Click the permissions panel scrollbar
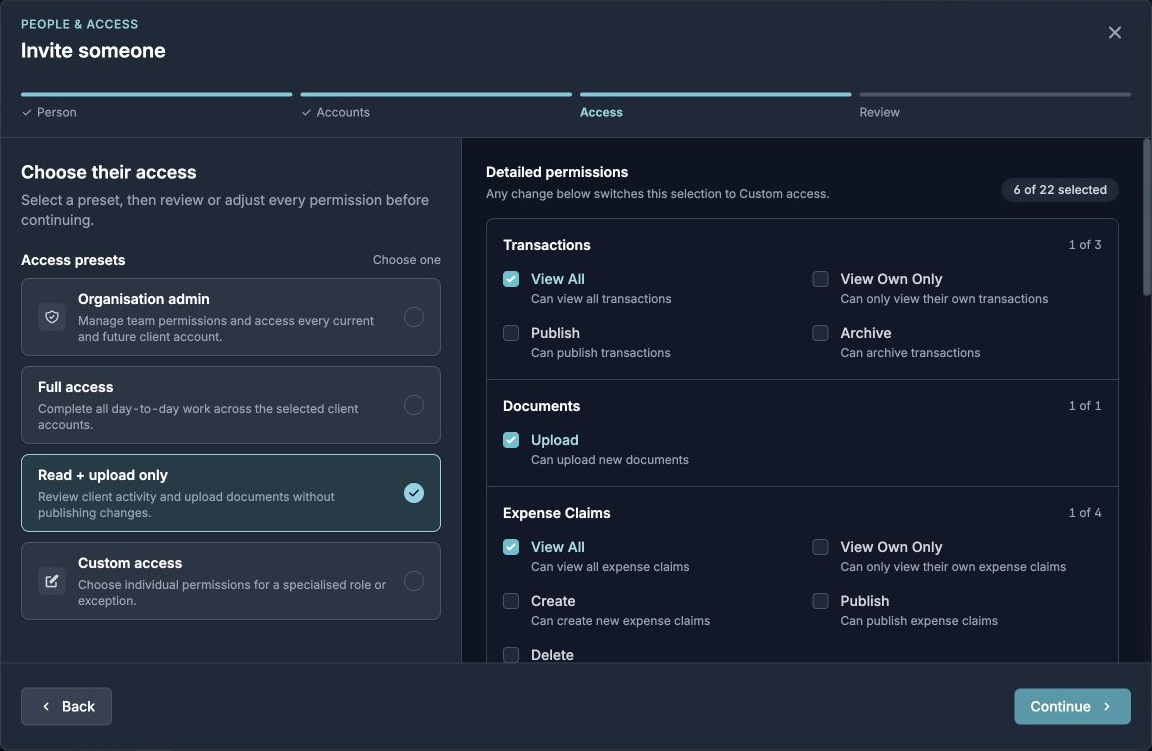 click(x=1146, y=218)
